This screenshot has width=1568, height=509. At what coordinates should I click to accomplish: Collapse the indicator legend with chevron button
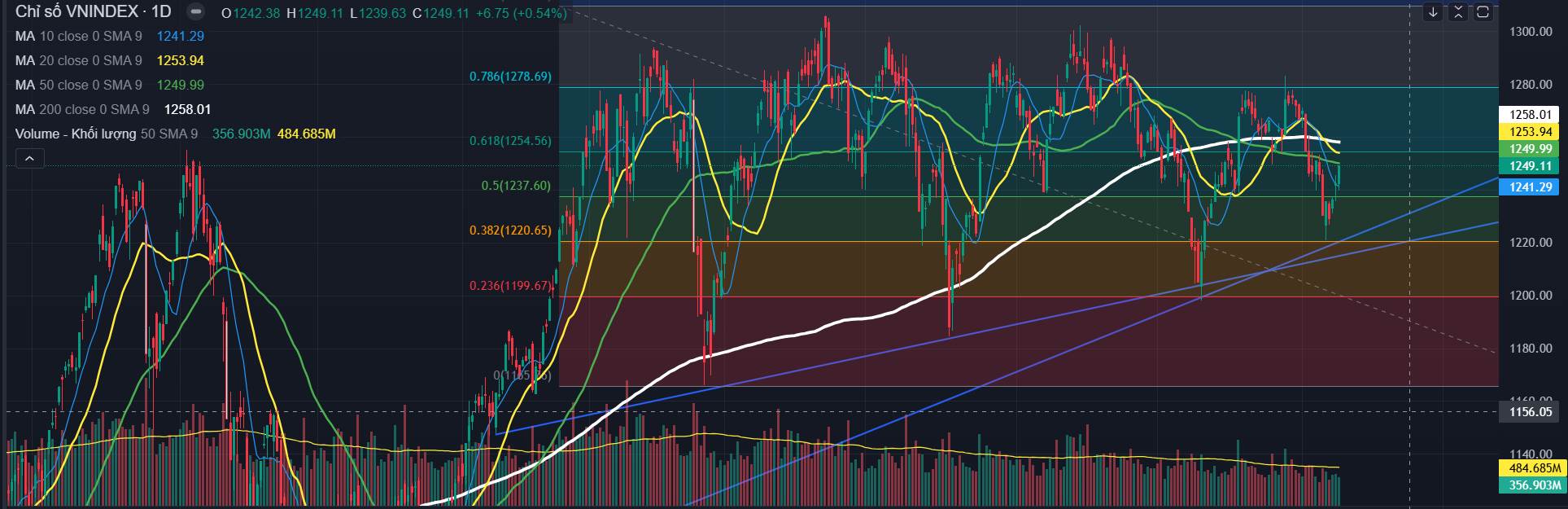[x=29, y=159]
